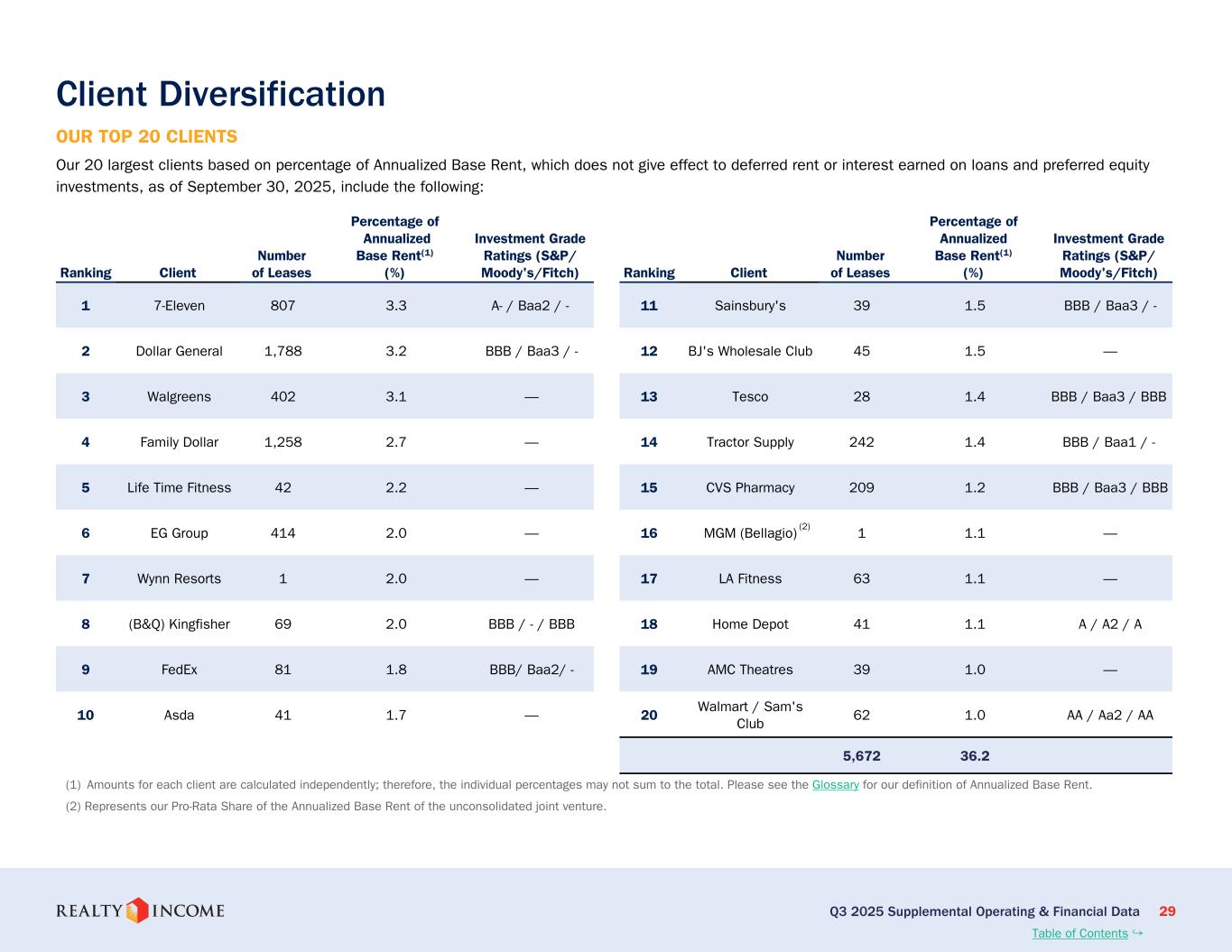The width and height of the screenshot is (1232, 952).
Task: Click the total leases value 5,672
Action: pos(861,756)
